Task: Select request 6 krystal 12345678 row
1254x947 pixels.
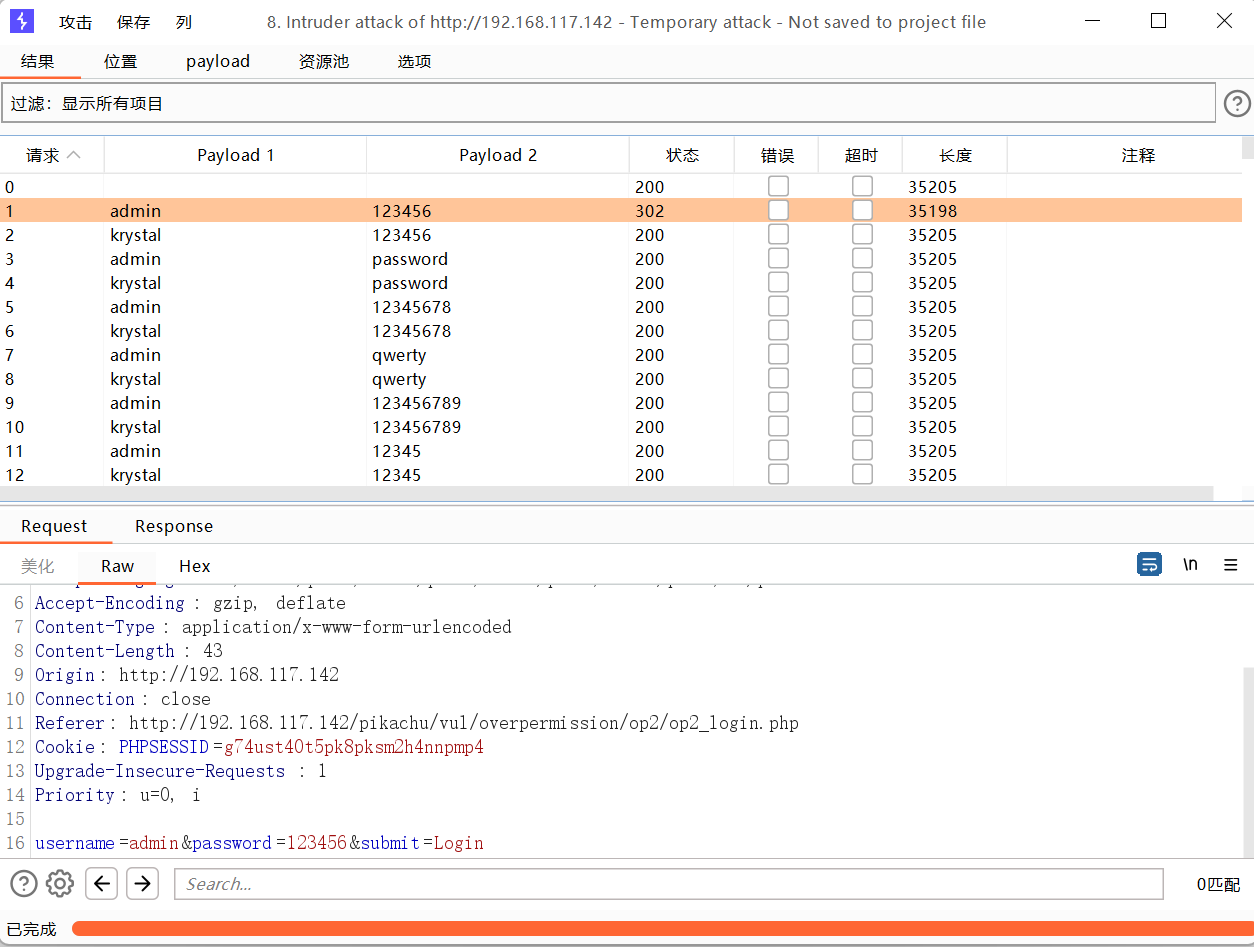Action: 621,331
